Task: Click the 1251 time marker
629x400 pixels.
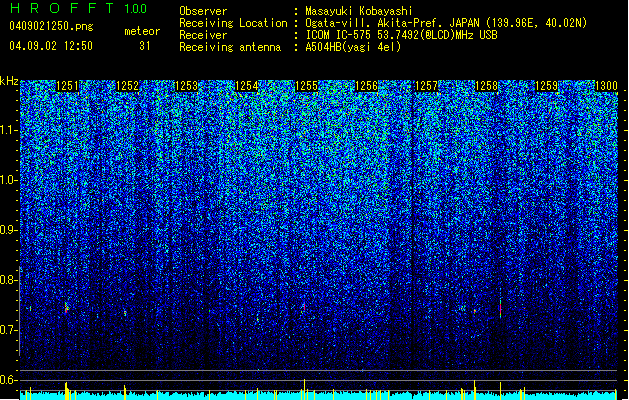Action: [68, 86]
